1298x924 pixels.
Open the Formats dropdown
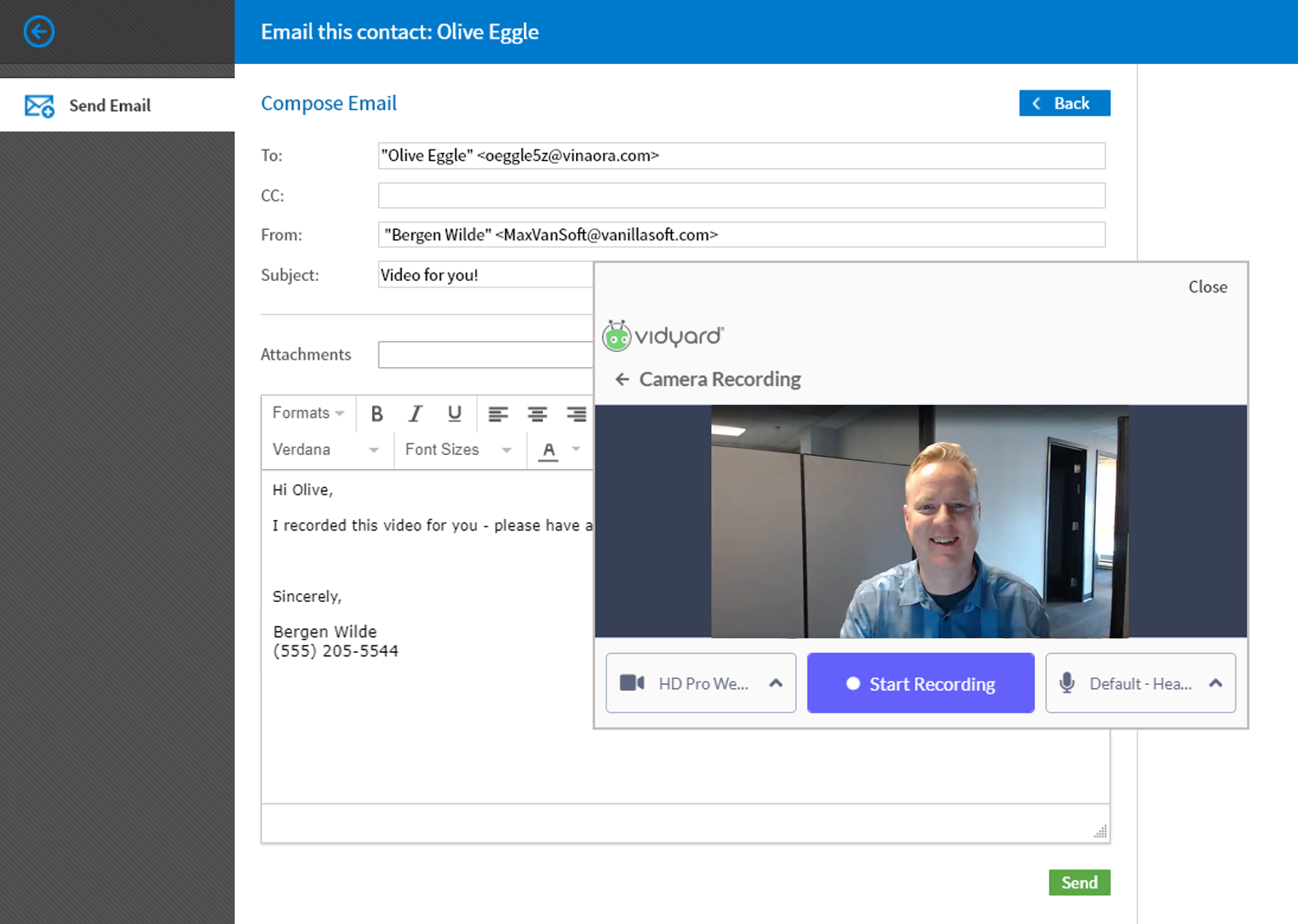click(x=308, y=413)
